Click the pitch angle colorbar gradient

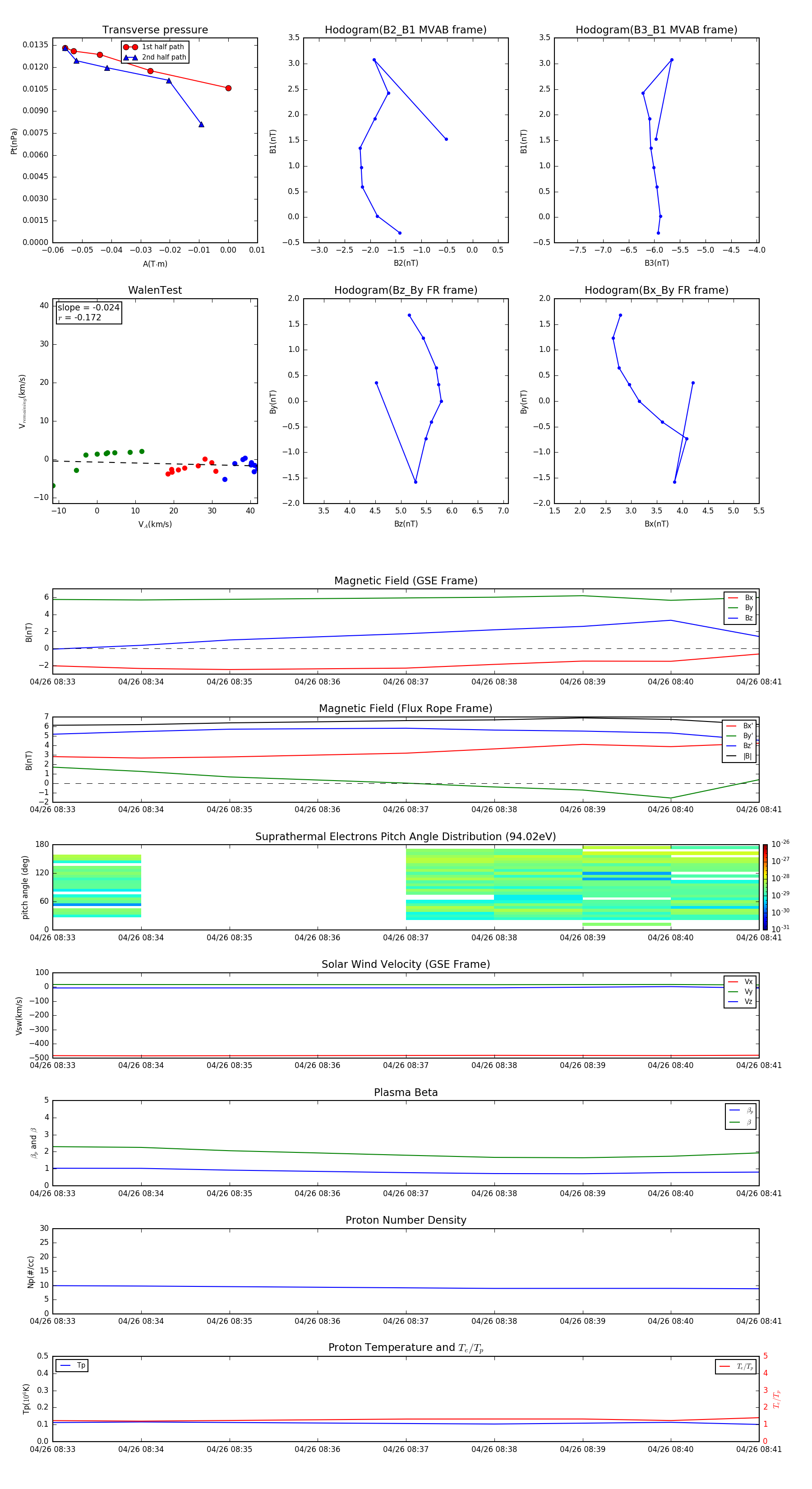coord(765,887)
